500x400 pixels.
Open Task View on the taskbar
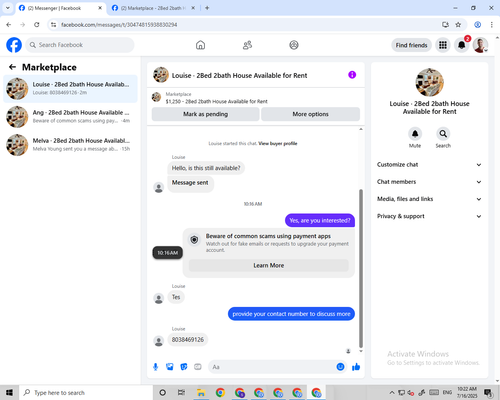pyautogui.click(x=181, y=393)
